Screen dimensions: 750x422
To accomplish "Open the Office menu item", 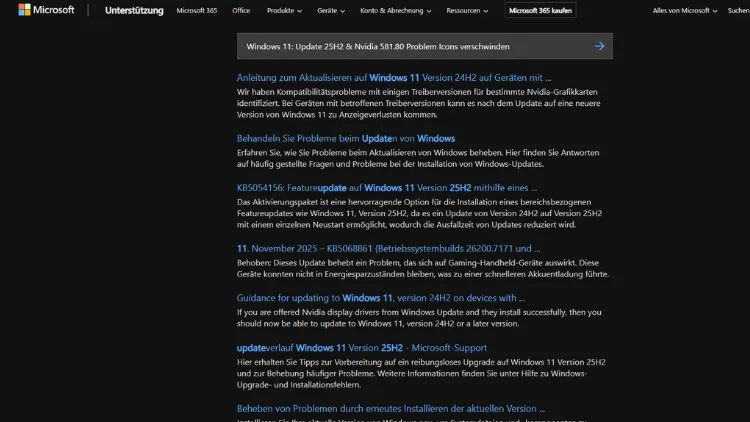I will click(241, 11).
